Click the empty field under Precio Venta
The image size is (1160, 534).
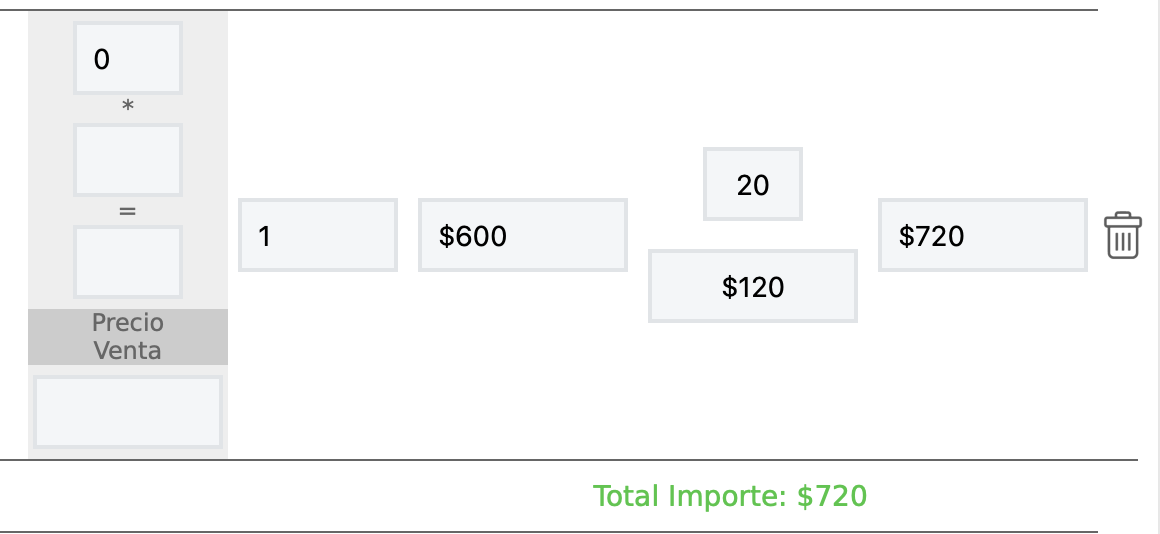tap(128, 412)
